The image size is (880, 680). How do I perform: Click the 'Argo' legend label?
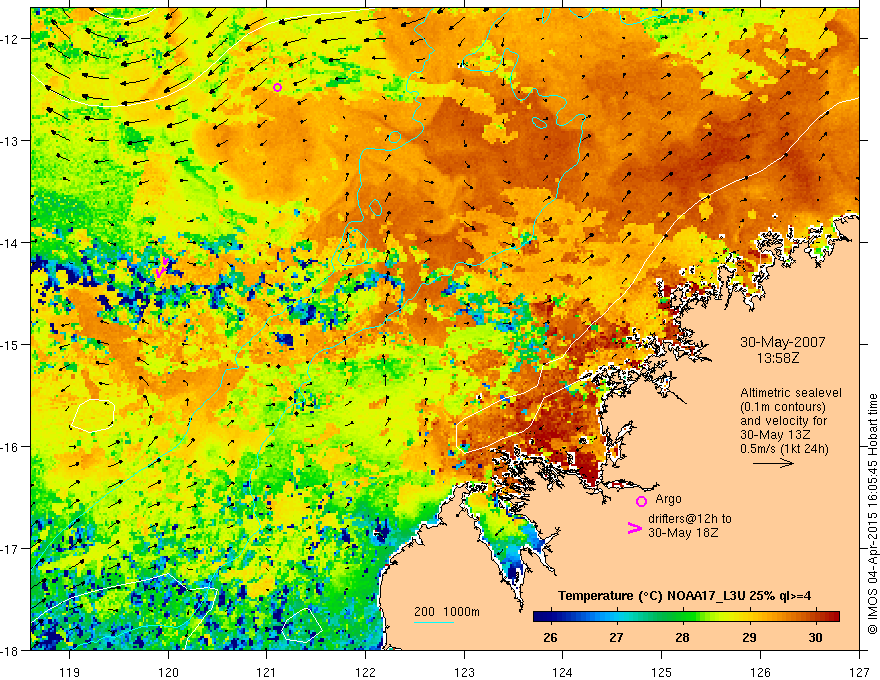668,499
